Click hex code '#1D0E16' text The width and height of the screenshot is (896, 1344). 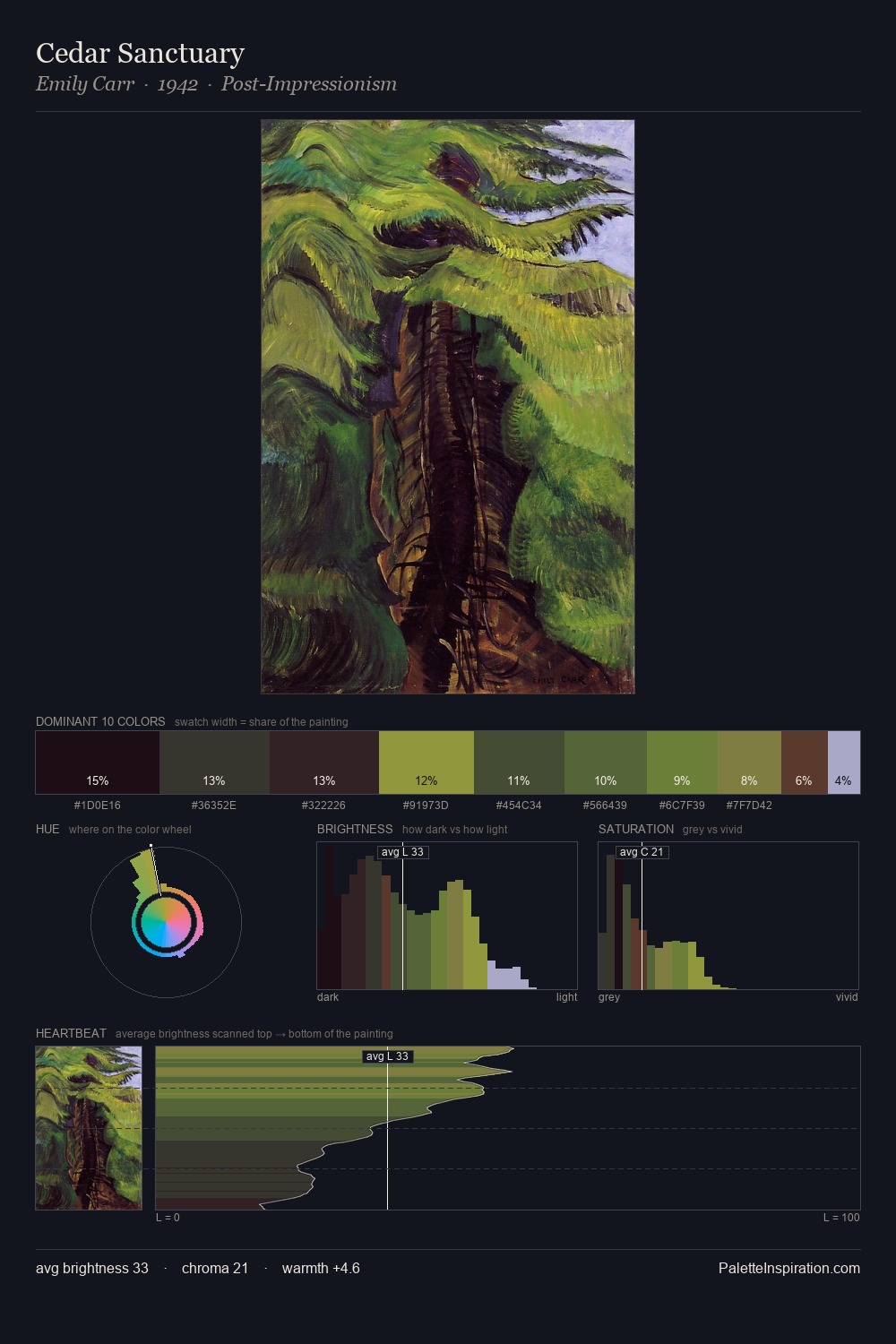97,805
